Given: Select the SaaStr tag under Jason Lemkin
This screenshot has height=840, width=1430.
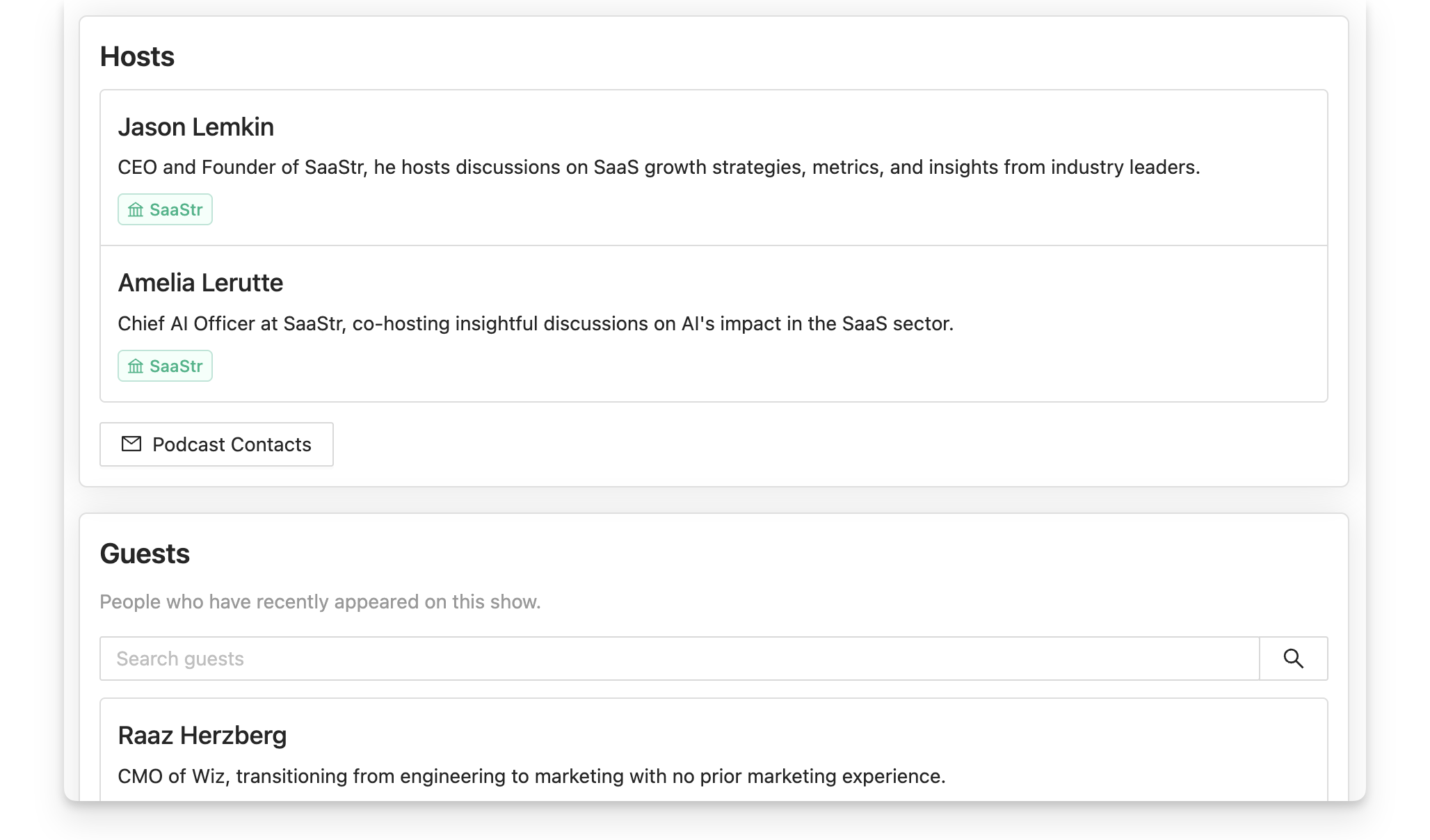Looking at the screenshot, I should click(165, 209).
